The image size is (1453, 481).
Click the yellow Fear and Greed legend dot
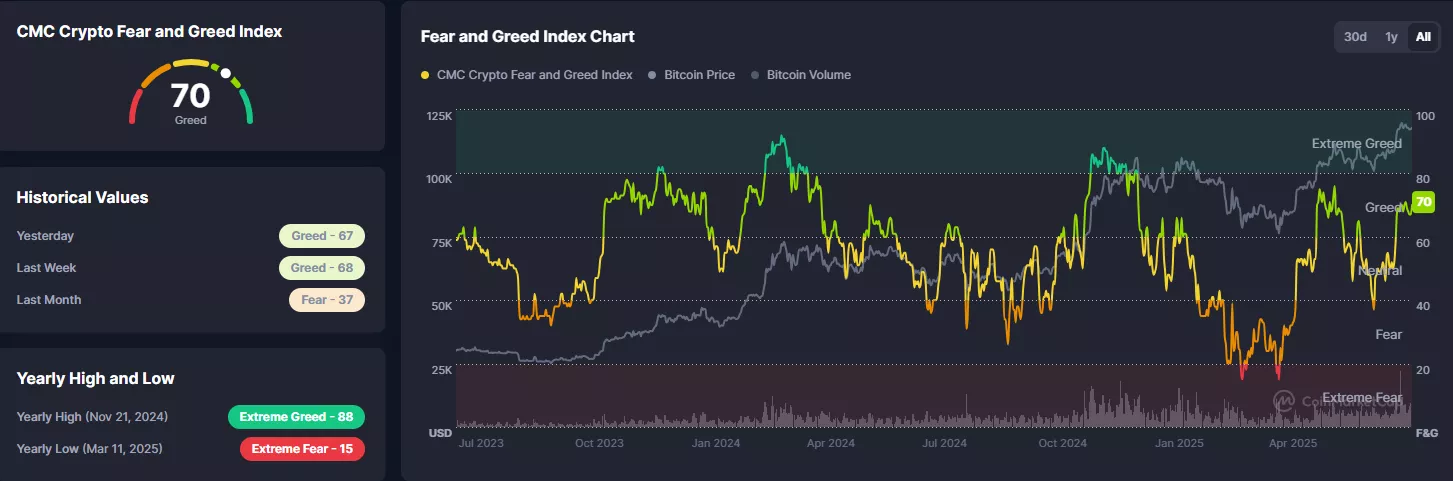[426, 75]
